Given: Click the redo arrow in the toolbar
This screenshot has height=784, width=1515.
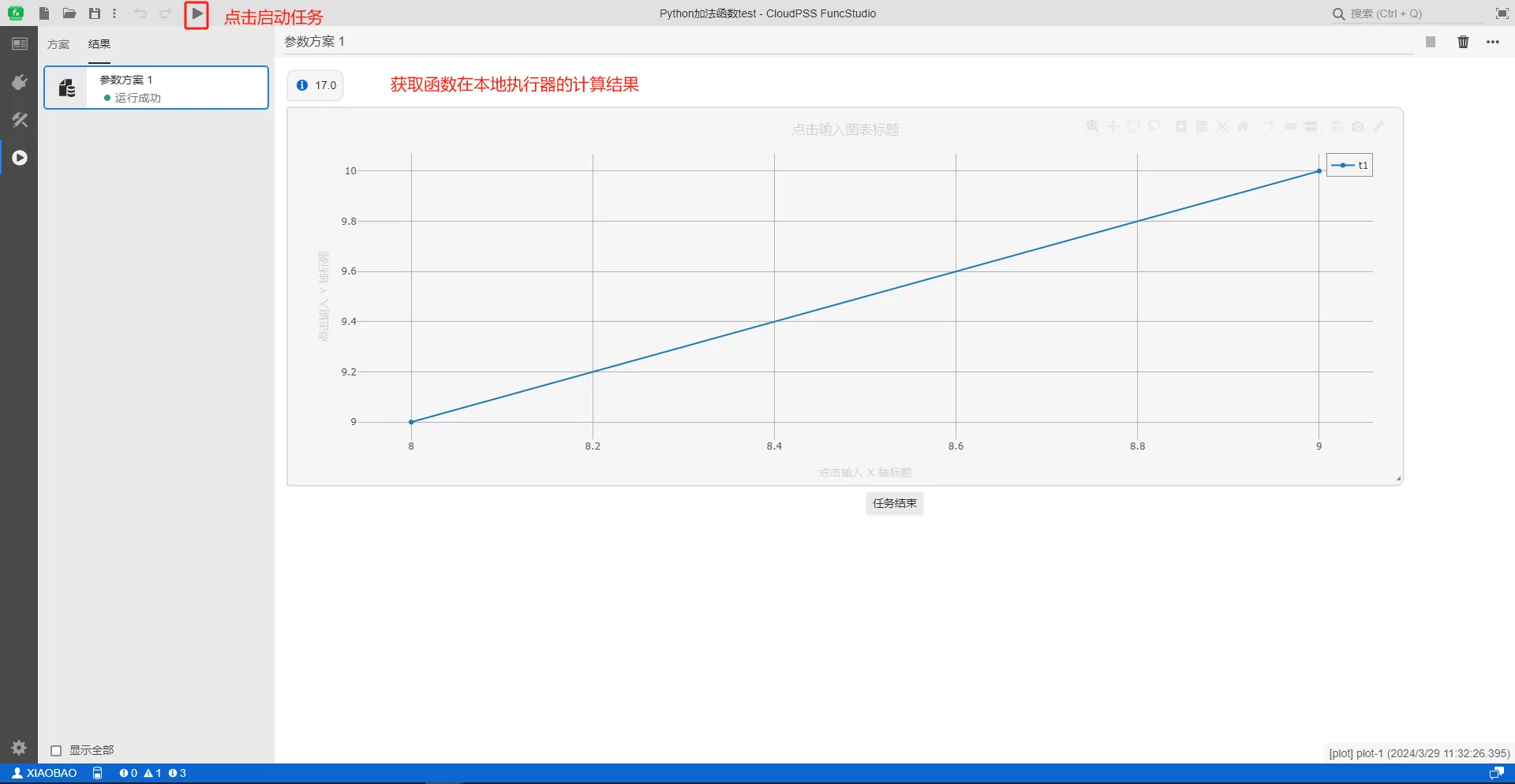Looking at the screenshot, I should [x=166, y=13].
